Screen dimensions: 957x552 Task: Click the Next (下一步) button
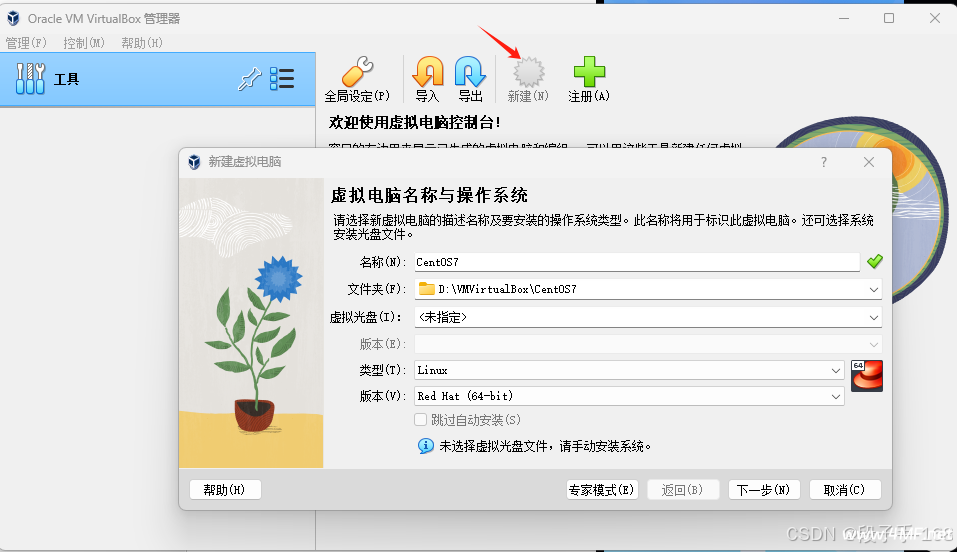coord(763,490)
